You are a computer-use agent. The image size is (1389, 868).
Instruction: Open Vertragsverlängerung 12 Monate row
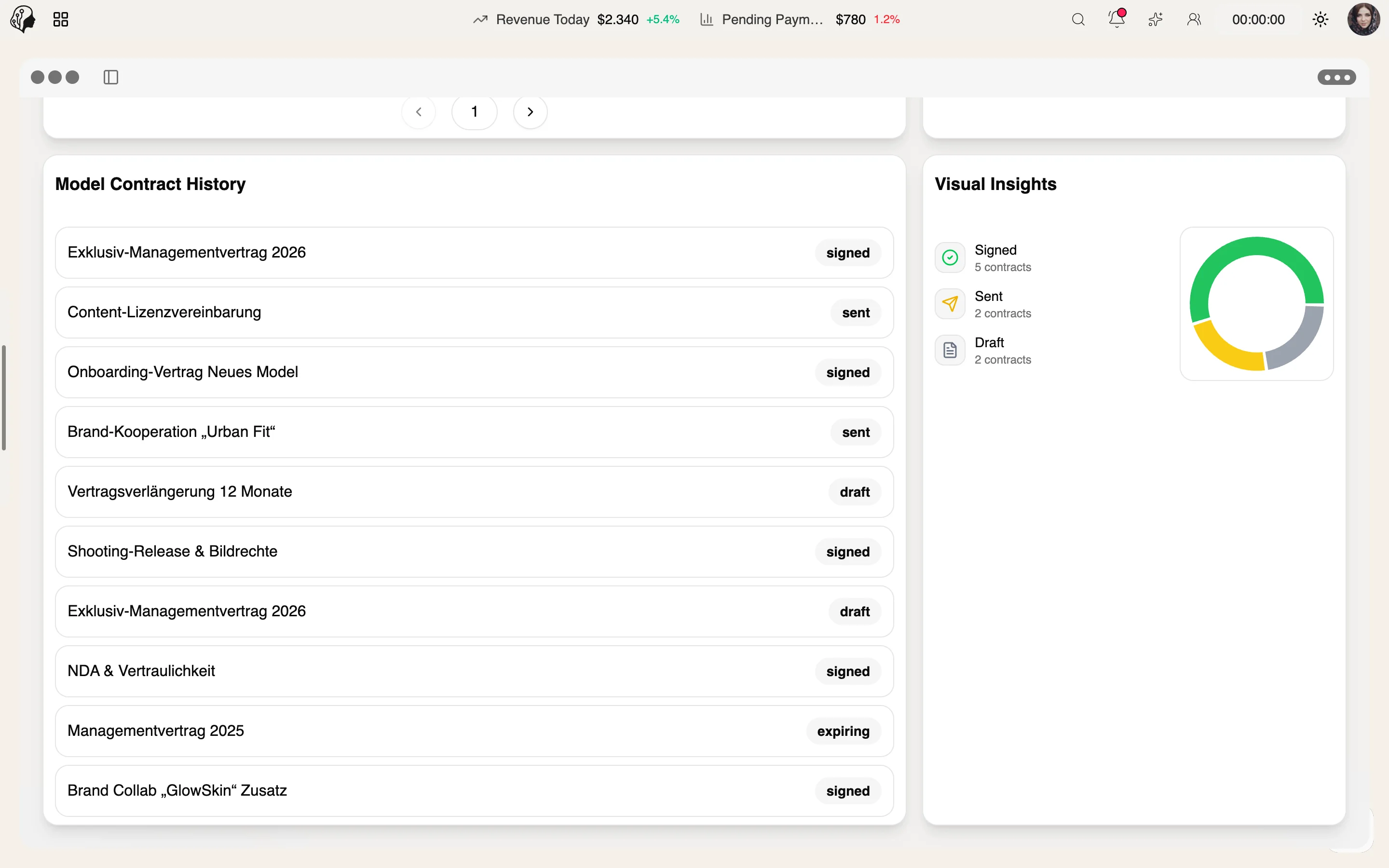pyautogui.click(x=474, y=492)
